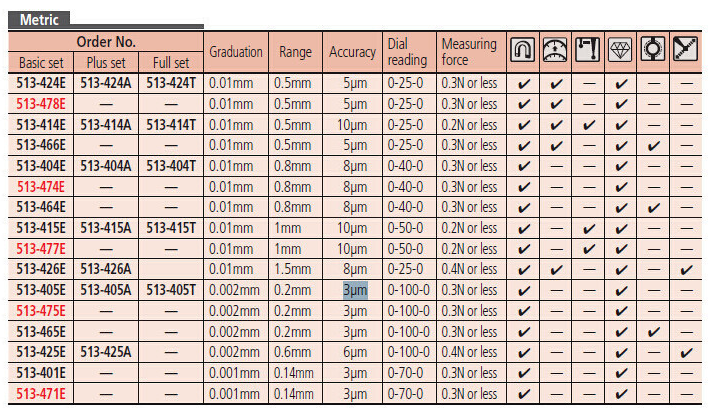This screenshot has height=408, width=710.
Task: Select the Metric tab label
Action: [x=38, y=19]
